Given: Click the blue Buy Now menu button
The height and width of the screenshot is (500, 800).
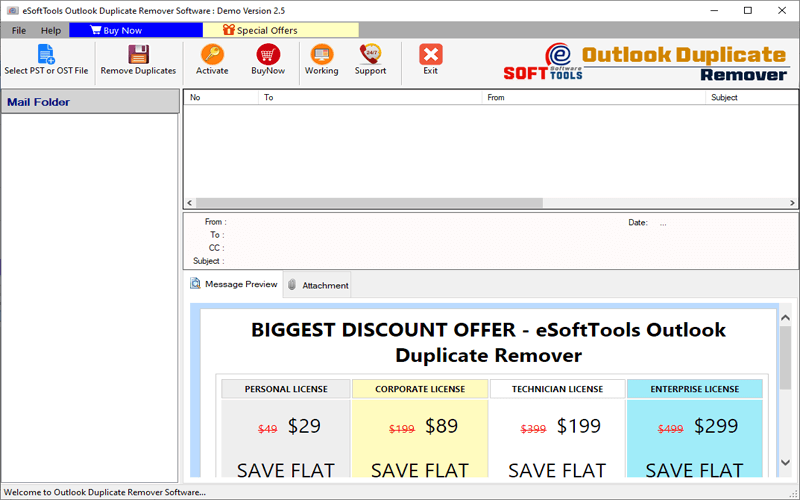Looking at the screenshot, I should click(136, 31).
